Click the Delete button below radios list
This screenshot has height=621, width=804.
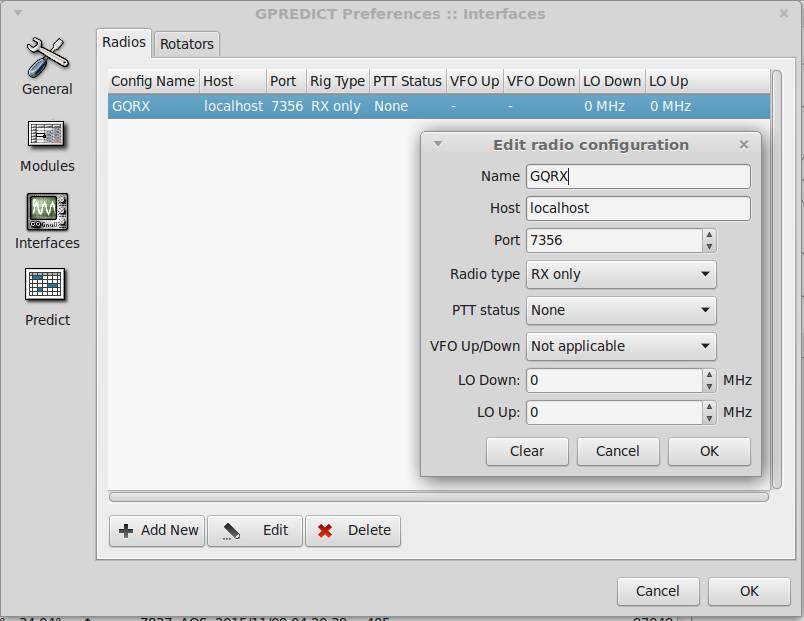pyautogui.click(x=353, y=531)
